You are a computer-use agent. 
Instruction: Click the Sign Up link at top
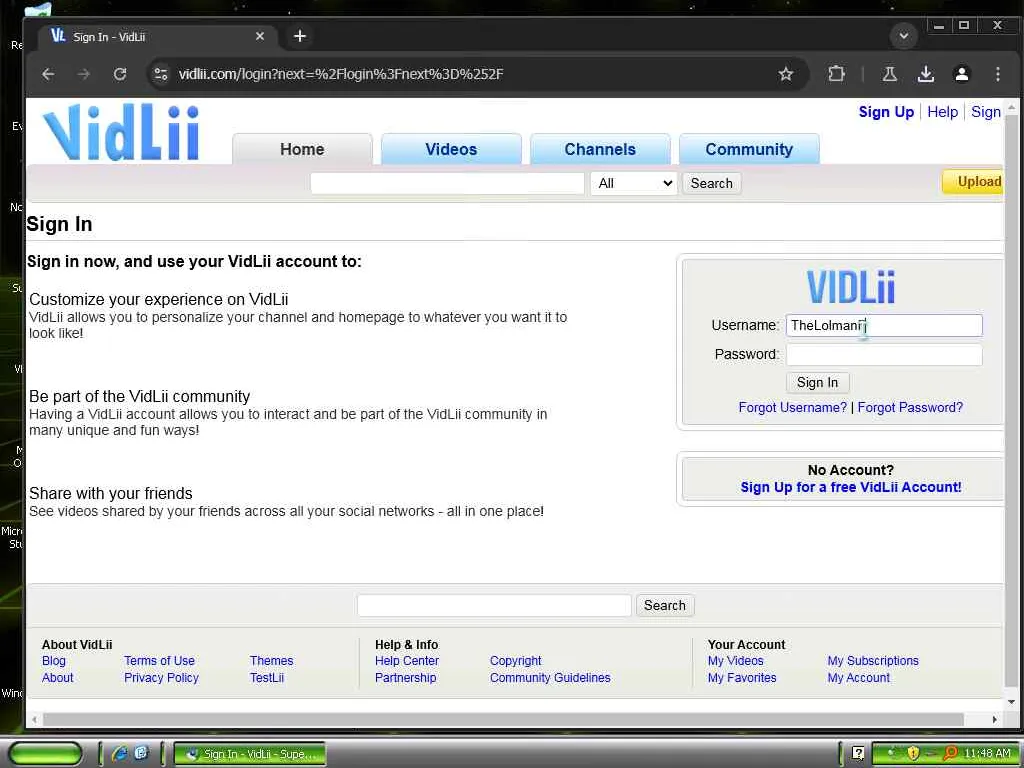(x=886, y=112)
